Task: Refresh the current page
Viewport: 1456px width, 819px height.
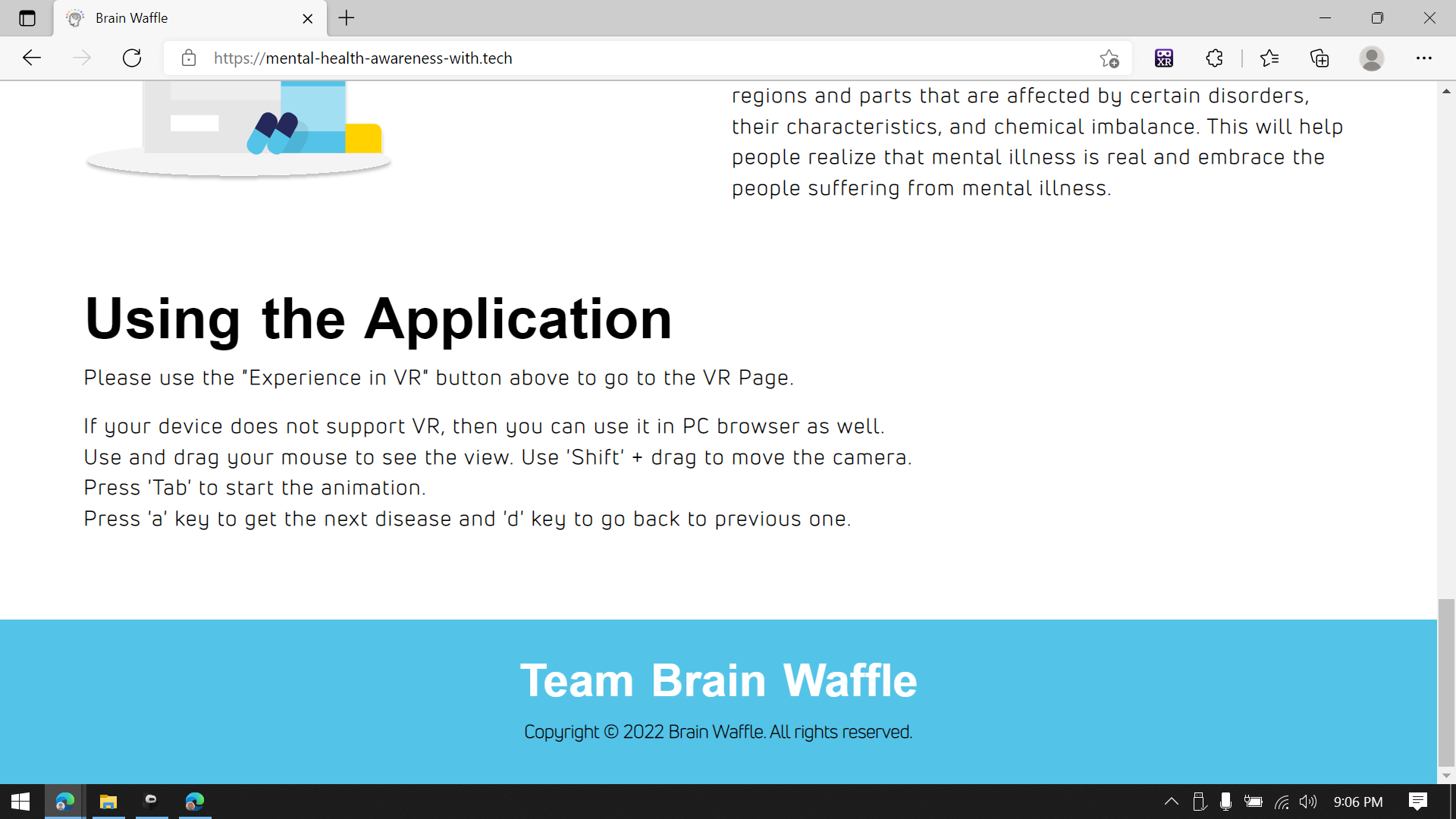Action: (132, 58)
